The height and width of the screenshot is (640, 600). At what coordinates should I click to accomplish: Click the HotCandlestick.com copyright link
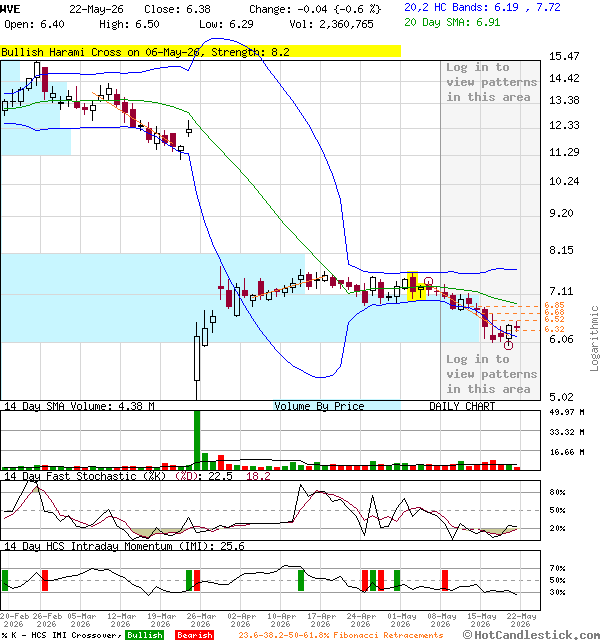[531, 635]
